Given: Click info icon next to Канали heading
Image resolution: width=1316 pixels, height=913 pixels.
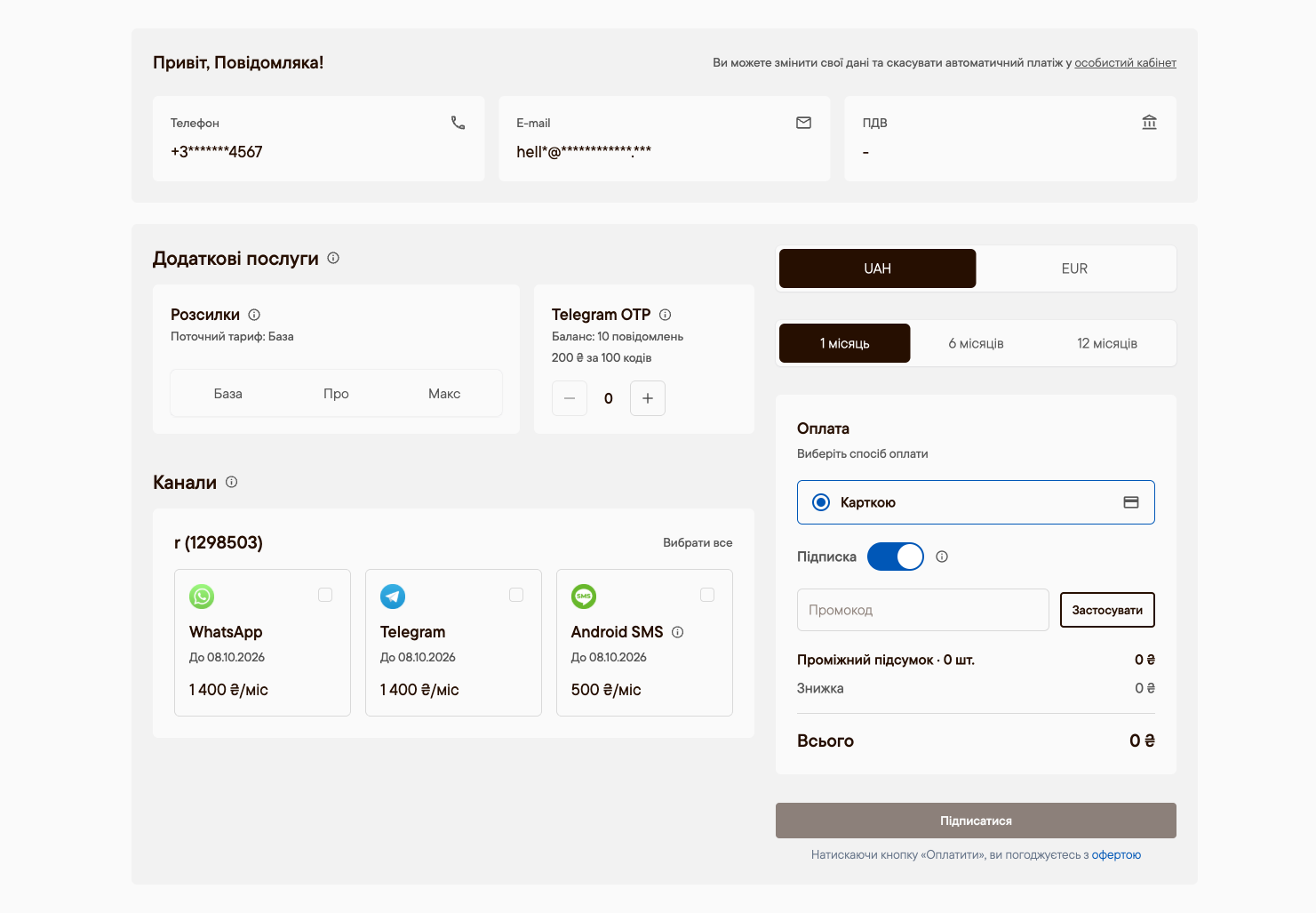Looking at the screenshot, I should click(231, 482).
